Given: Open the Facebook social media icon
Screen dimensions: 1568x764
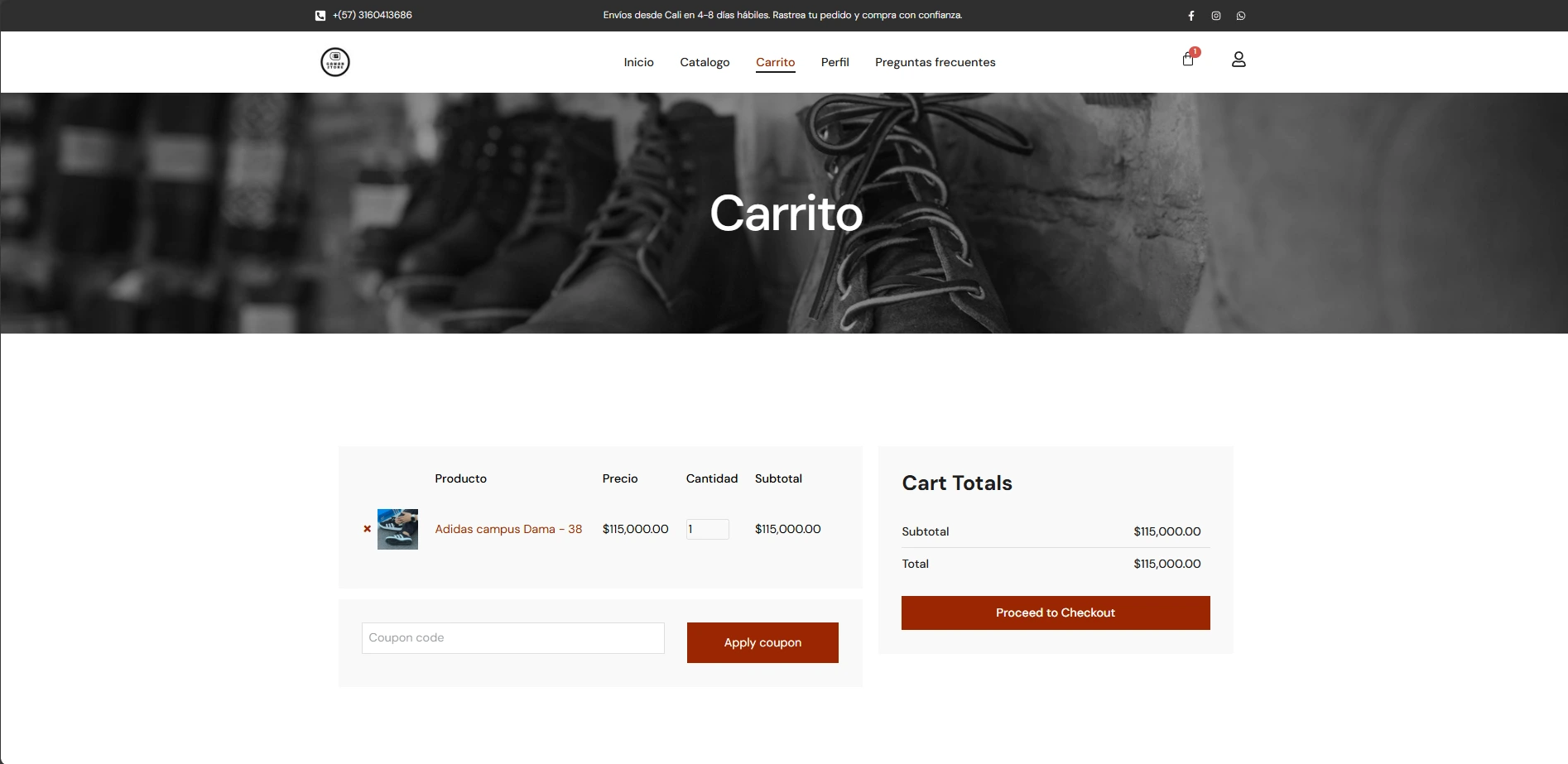Looking at the screenshot, I should [1190, 15].
